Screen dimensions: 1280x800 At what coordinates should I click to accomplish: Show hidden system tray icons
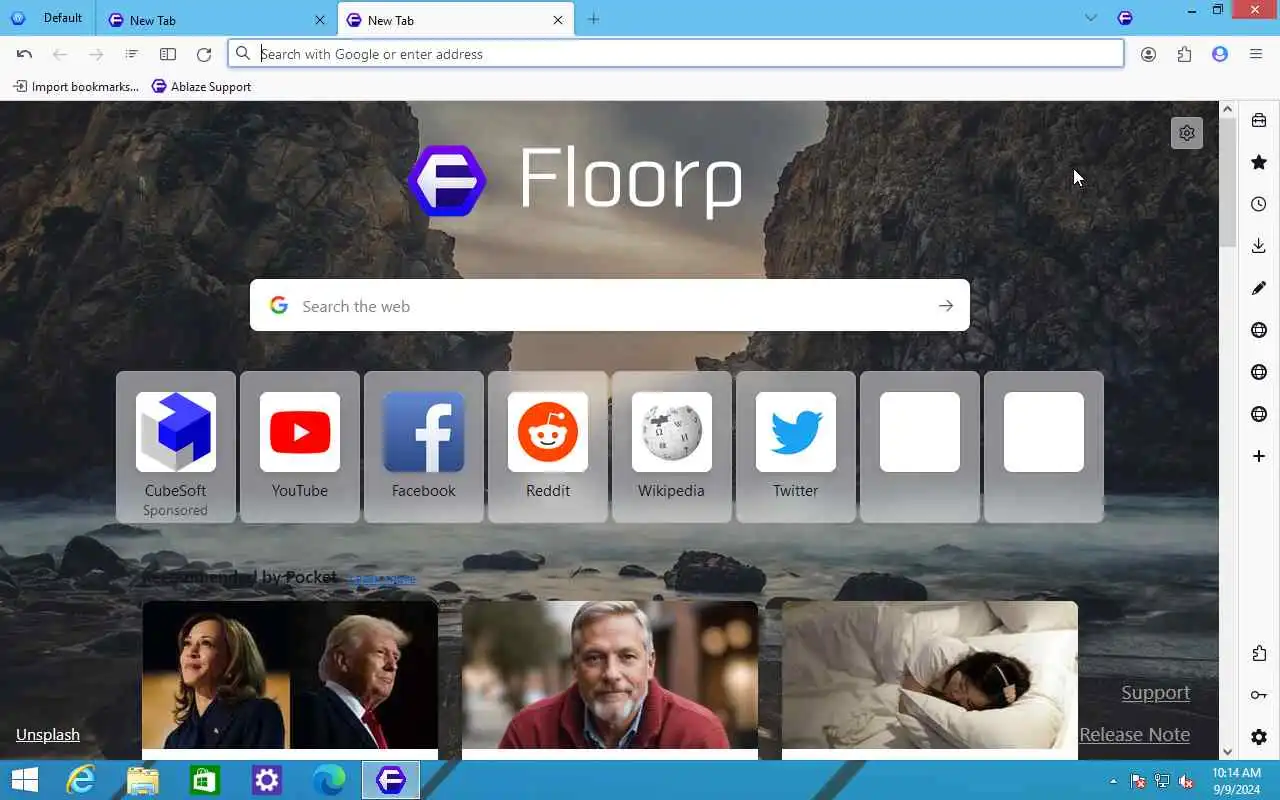pyautogui.click(x=1113, y=781)
